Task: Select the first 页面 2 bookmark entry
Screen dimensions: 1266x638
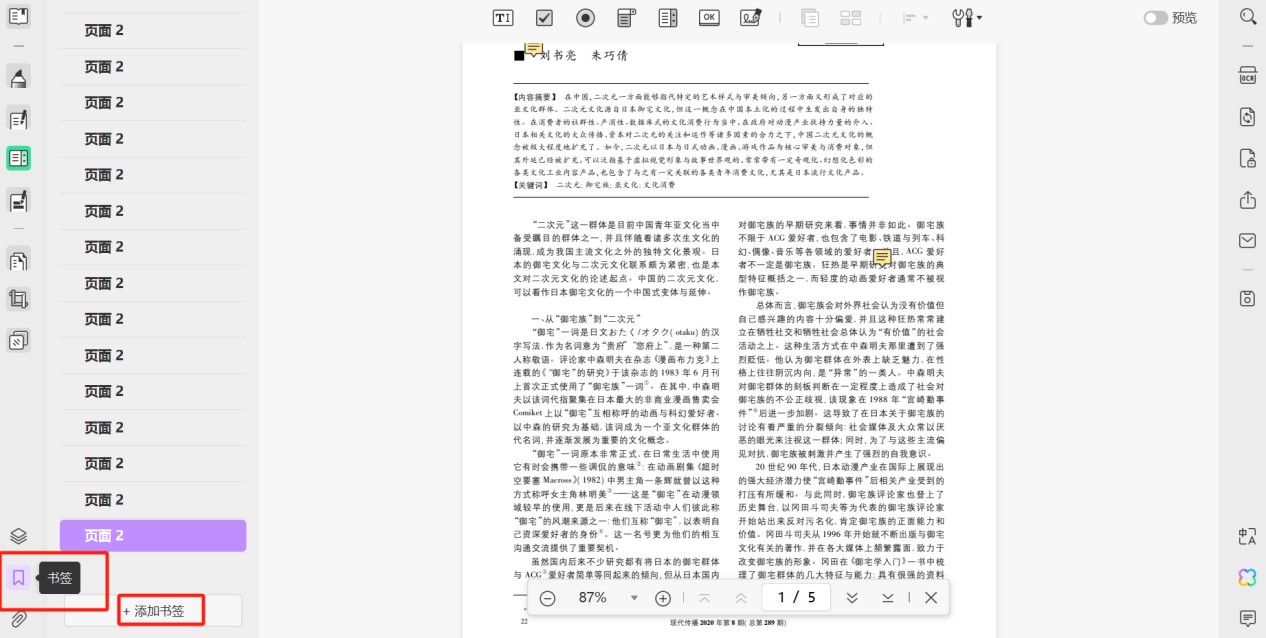Action: 153,30
